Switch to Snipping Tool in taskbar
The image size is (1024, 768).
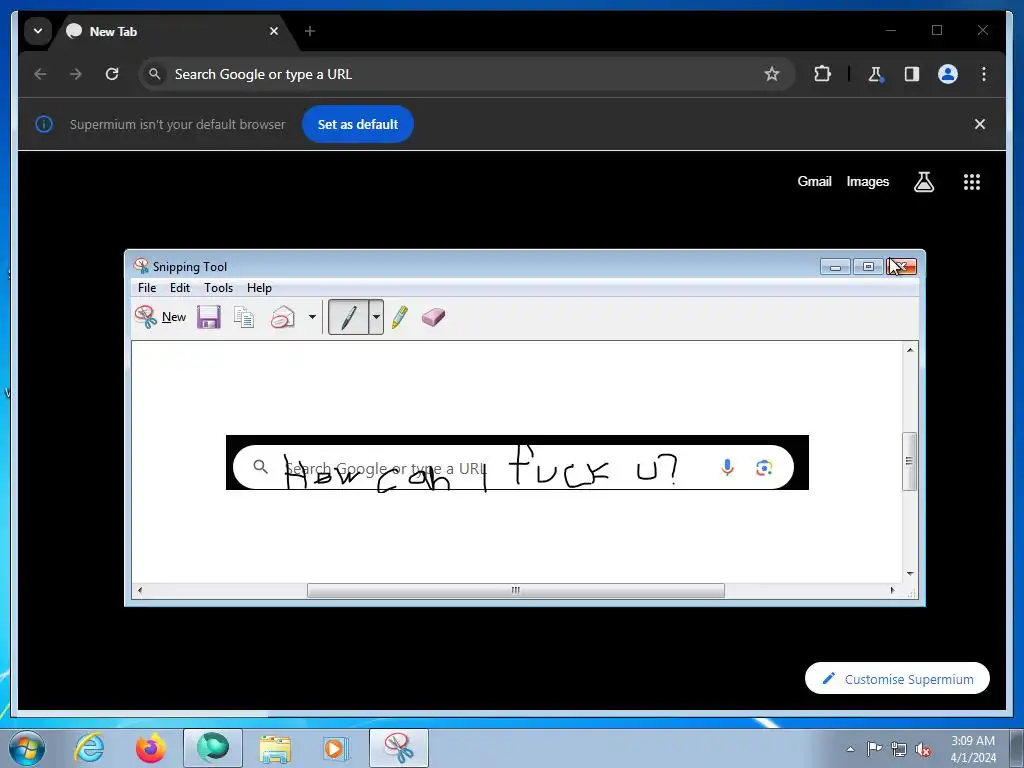point(399,748)
